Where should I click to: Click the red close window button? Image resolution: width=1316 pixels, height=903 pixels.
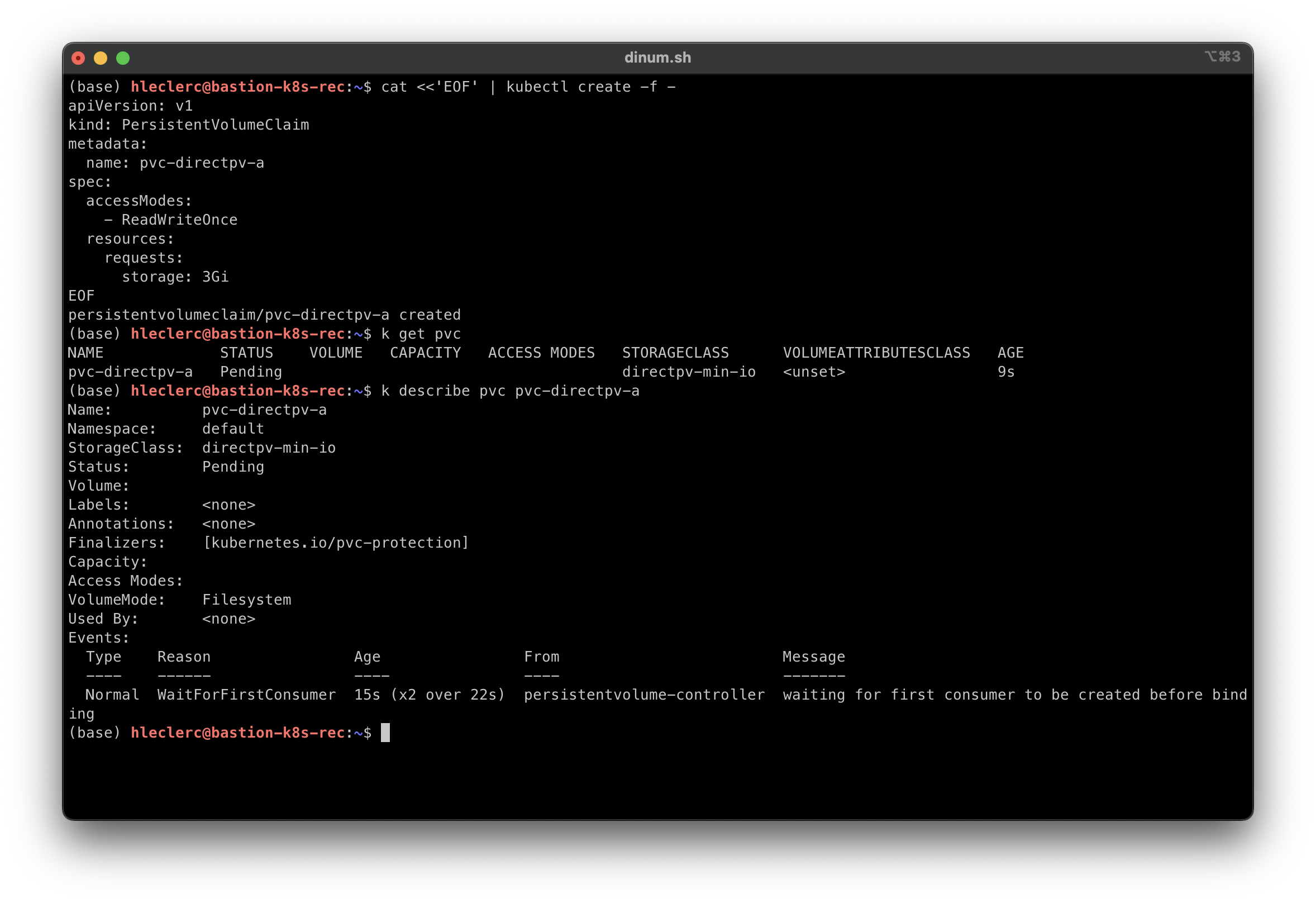(78, 58)
